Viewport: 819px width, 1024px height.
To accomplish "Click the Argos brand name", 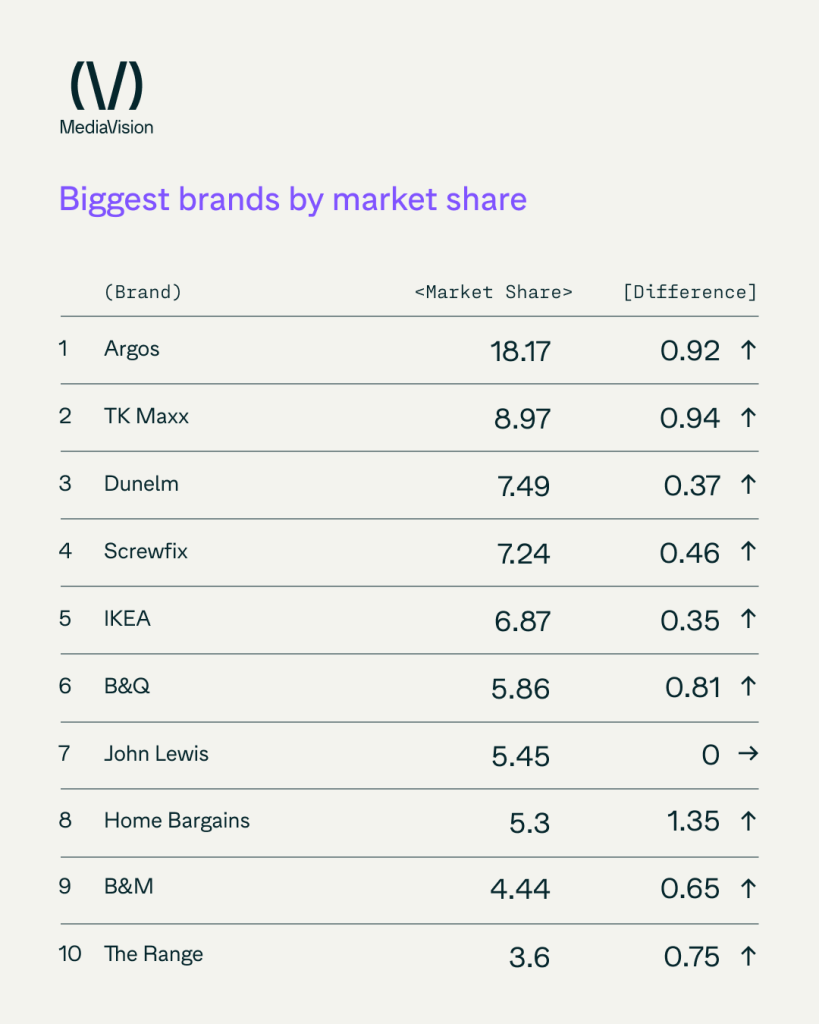I will (x=132, y=349).
